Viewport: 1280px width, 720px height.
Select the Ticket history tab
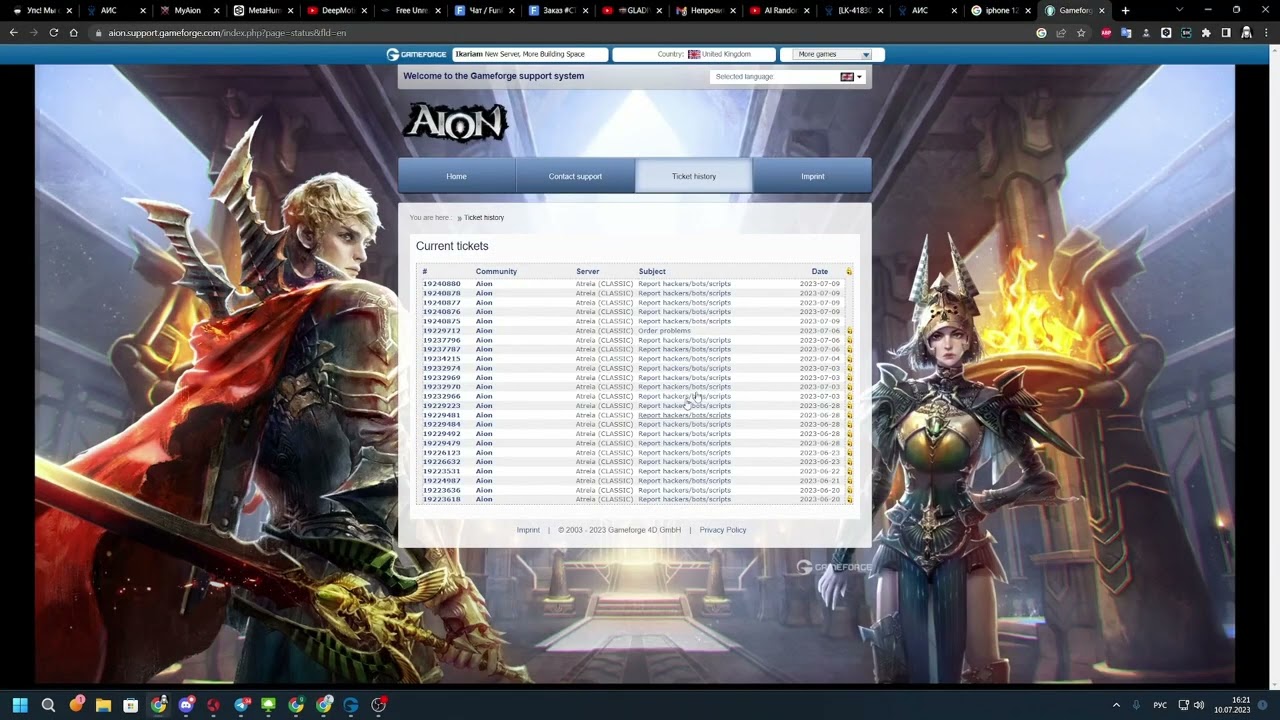(x=694, y=176)
